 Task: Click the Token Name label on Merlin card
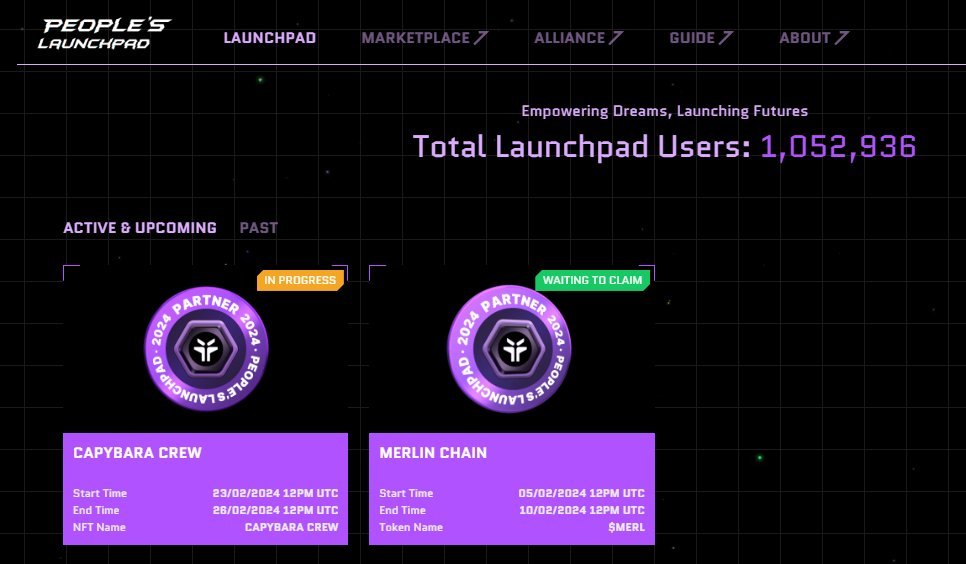(411, 528)
